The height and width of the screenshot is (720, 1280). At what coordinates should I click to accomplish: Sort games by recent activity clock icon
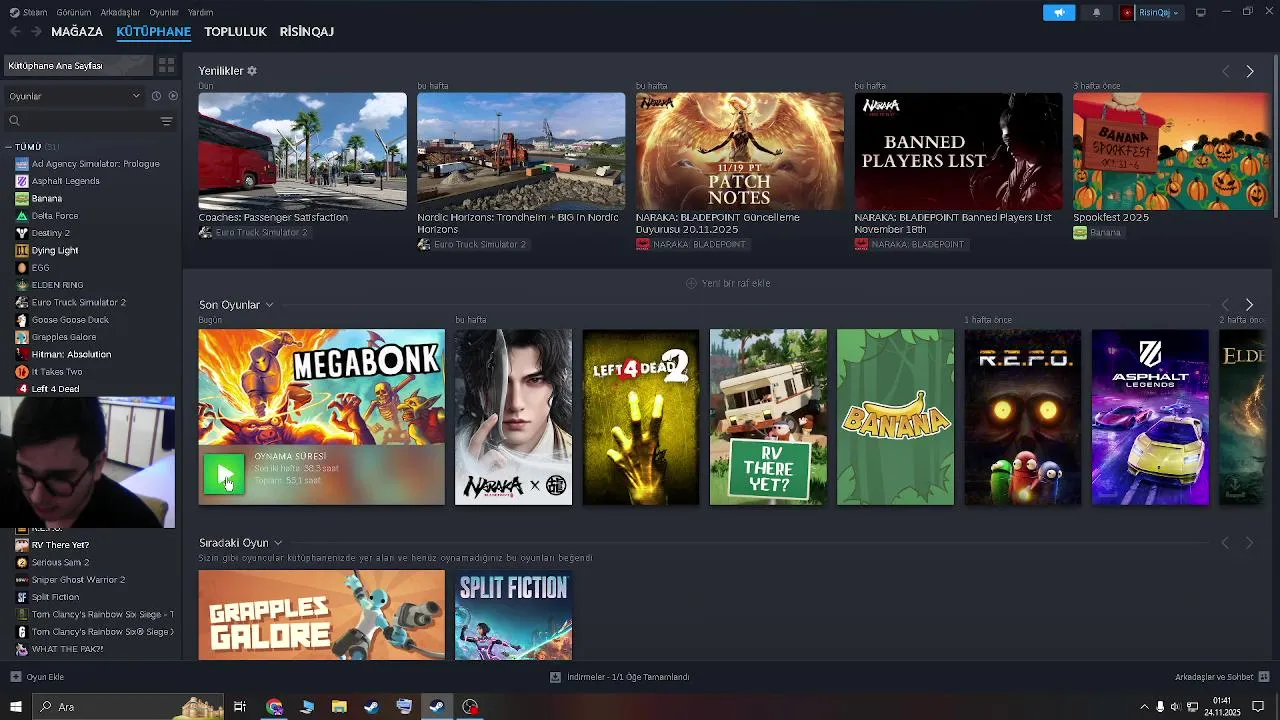pyautogui.click(x=156, y=96)
